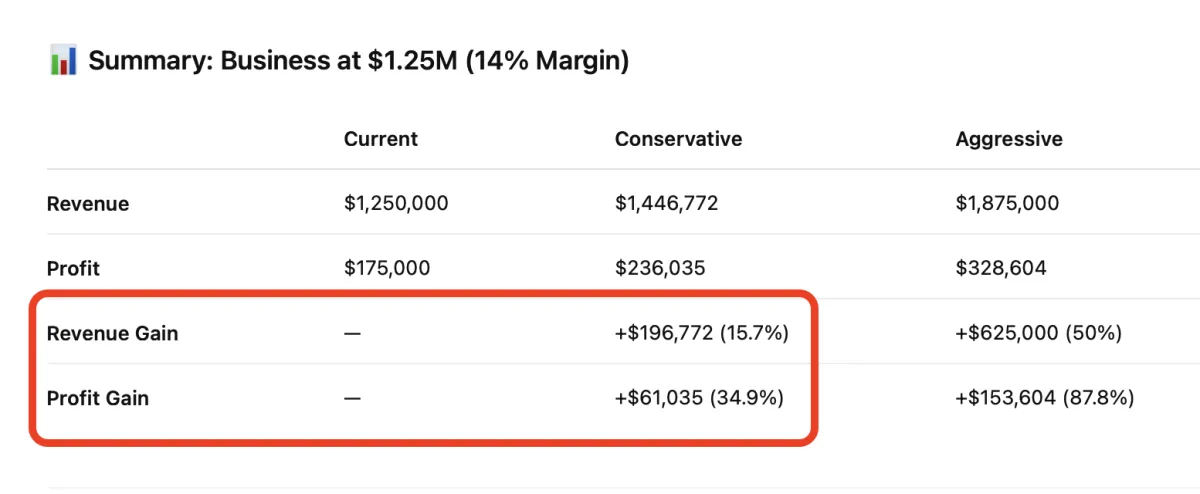Click the +$61,035 (34.9%) profit gain cell
The height and width of the screenshot is (494, 1200).
tap(699, 398)
